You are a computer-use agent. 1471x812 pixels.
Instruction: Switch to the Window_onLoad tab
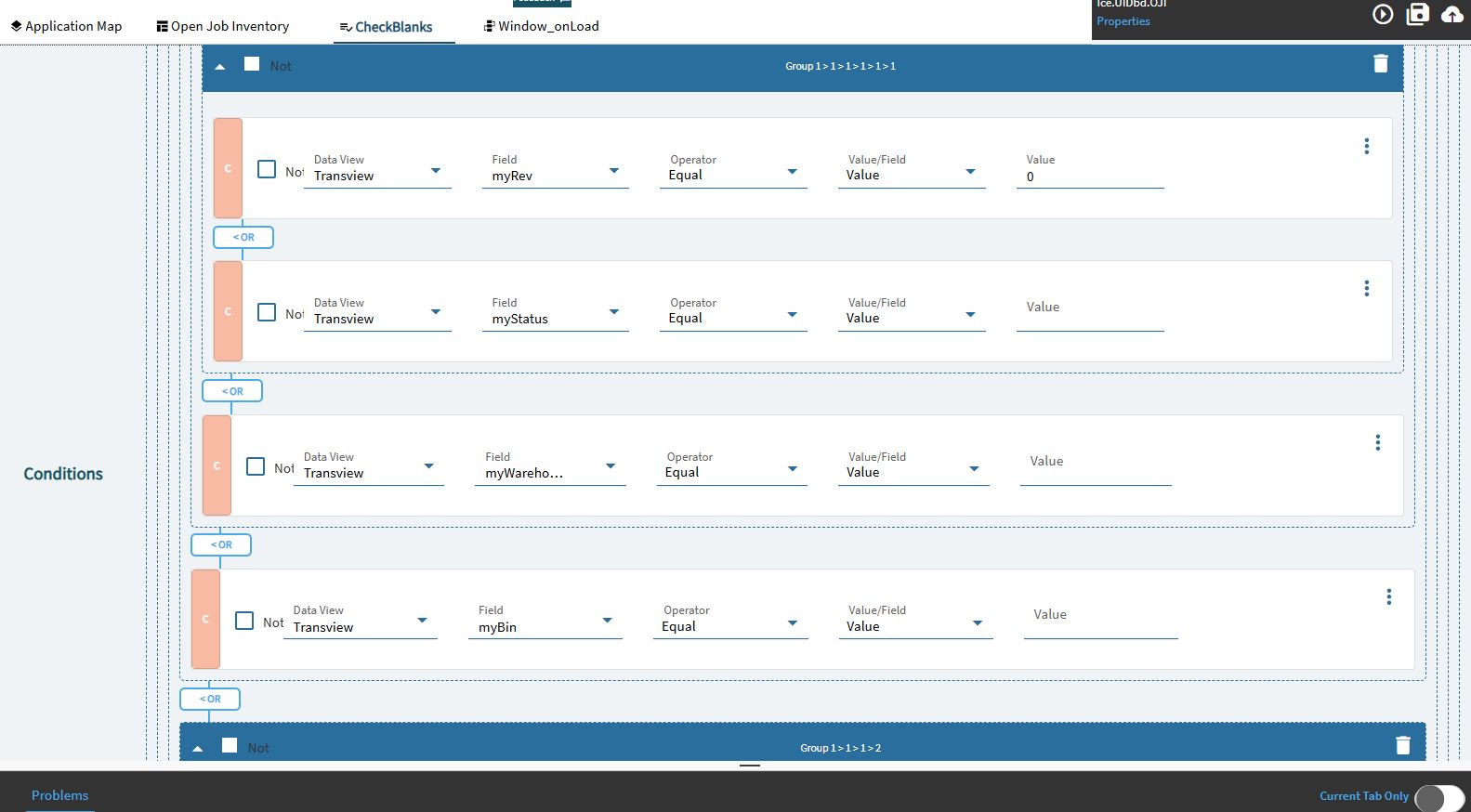coord(543,26)
